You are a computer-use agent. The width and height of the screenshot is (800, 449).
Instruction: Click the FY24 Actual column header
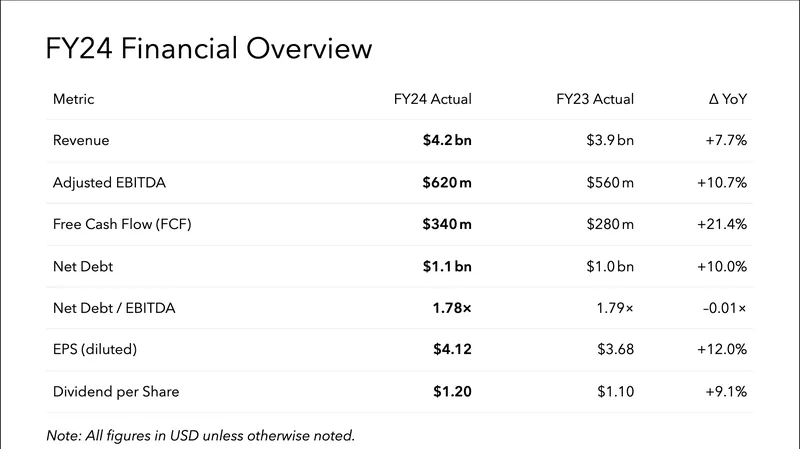432,99
